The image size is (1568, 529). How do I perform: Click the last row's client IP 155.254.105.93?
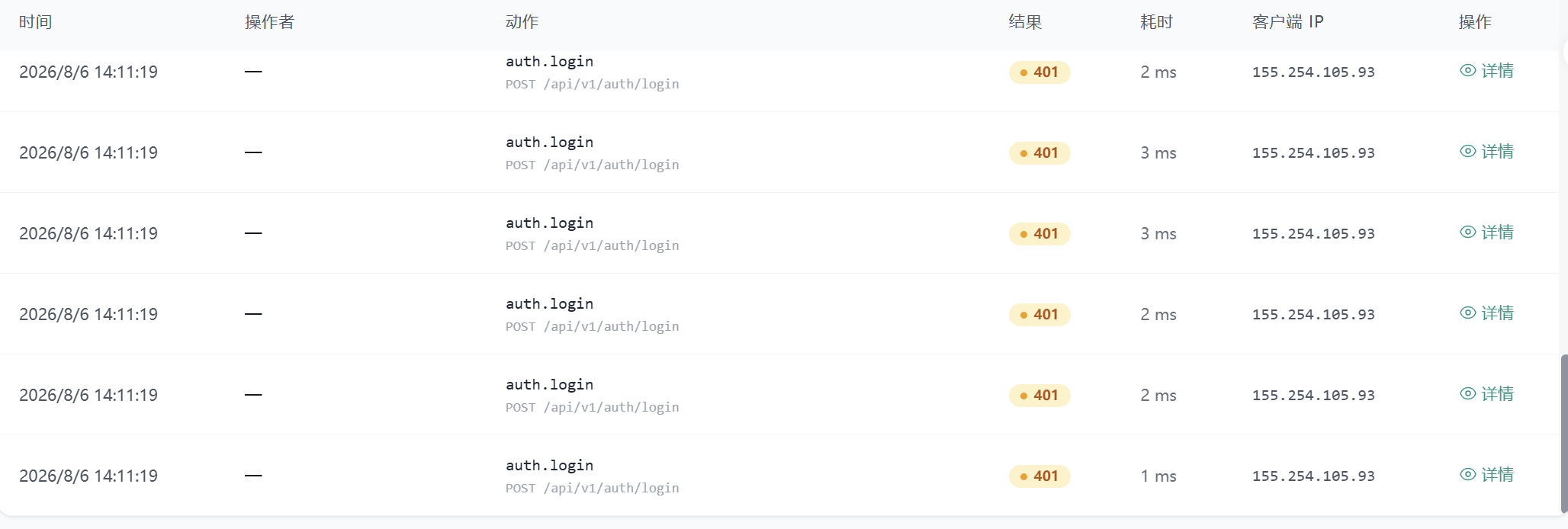[x=1313, y=476]
